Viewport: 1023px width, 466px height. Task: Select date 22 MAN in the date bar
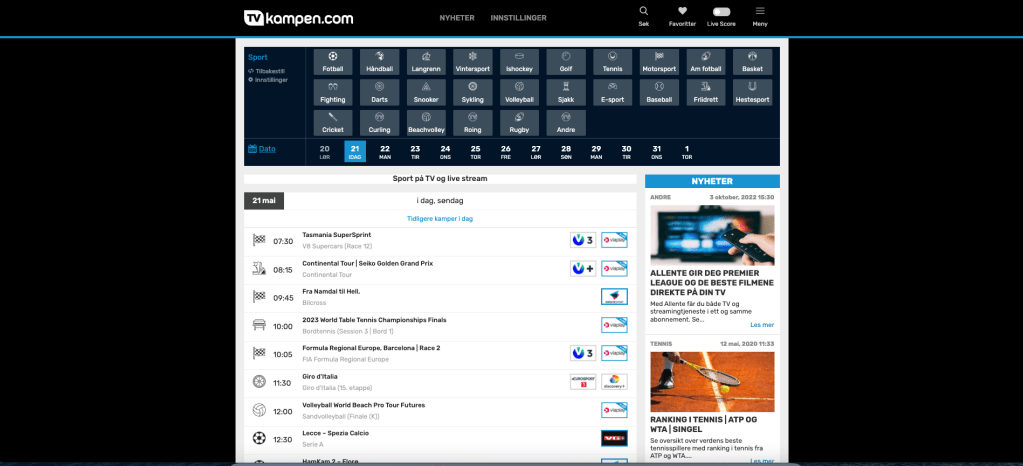(x=385, y=151)
